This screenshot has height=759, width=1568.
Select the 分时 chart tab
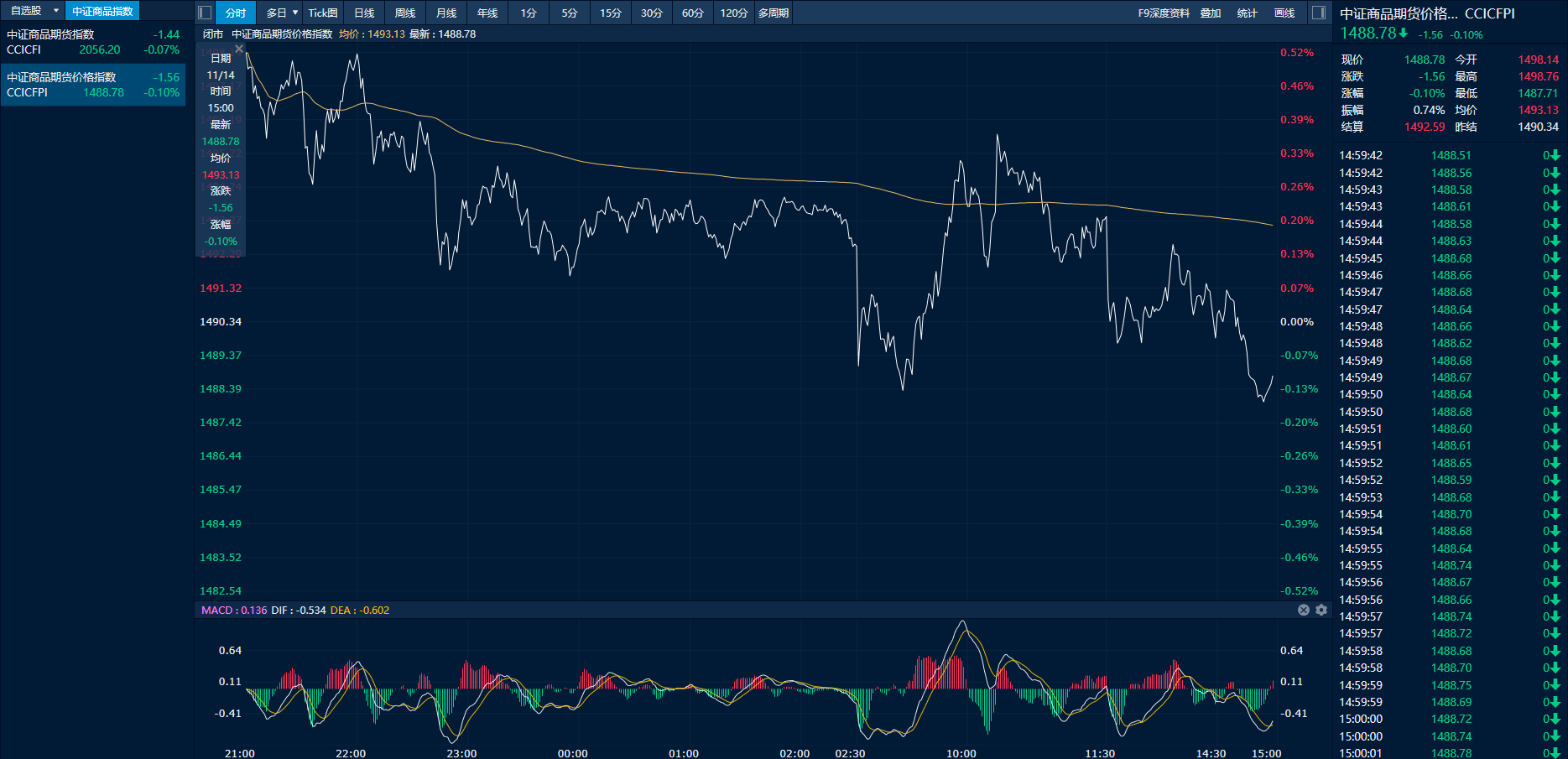coord(236,13)
